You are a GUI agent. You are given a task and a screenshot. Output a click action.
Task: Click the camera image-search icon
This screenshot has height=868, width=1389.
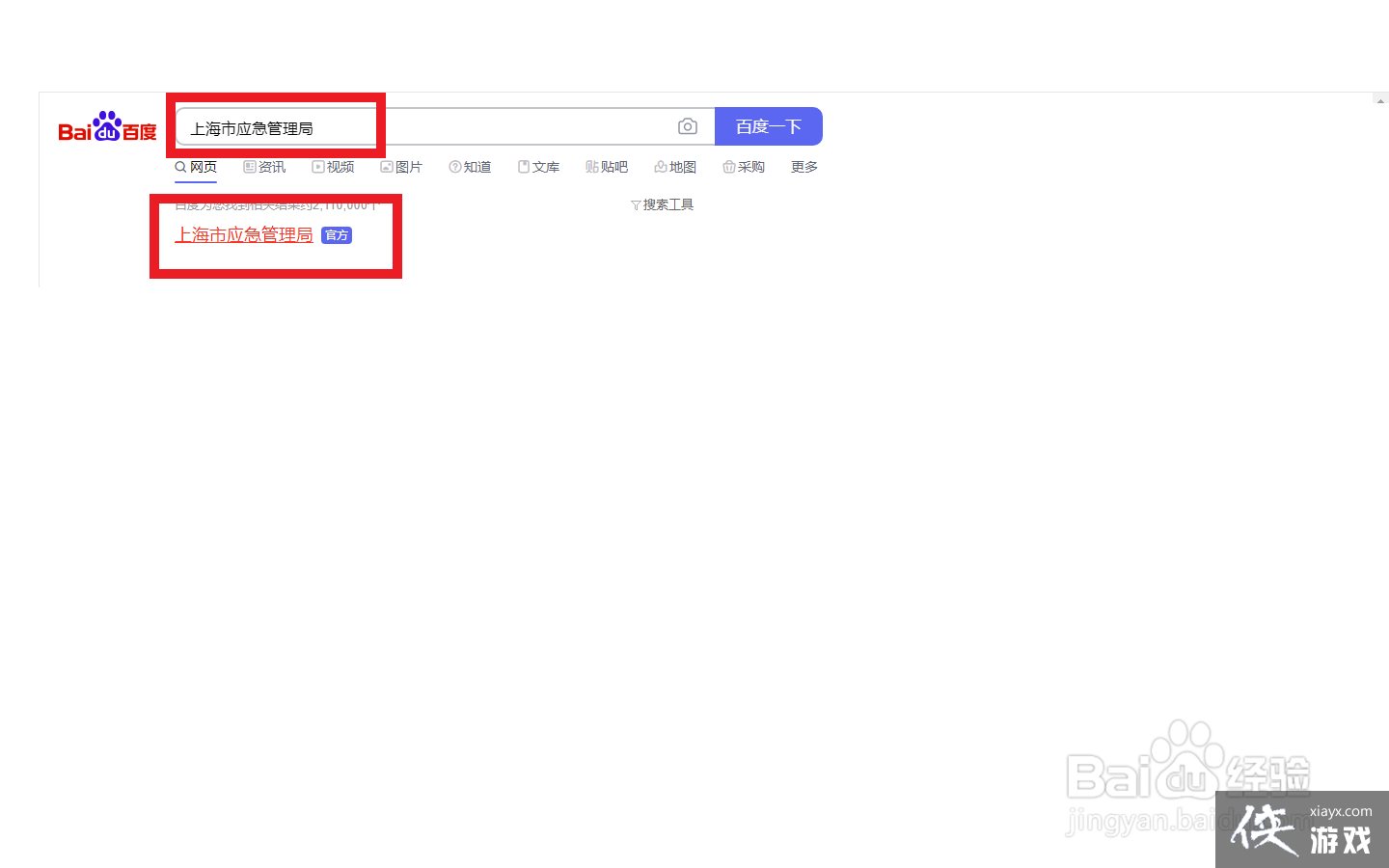coord(688,126)
